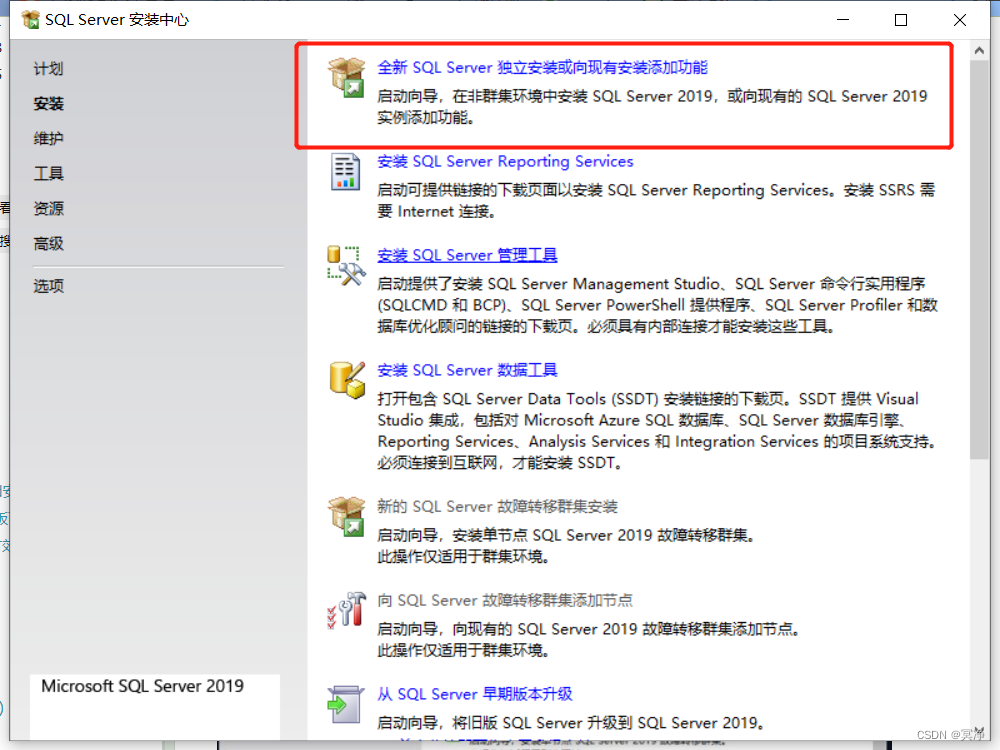This screenshot has height=750, width=1000.
Task: Click the new standalone installation box icon
Action: click(x=346, y=77)
